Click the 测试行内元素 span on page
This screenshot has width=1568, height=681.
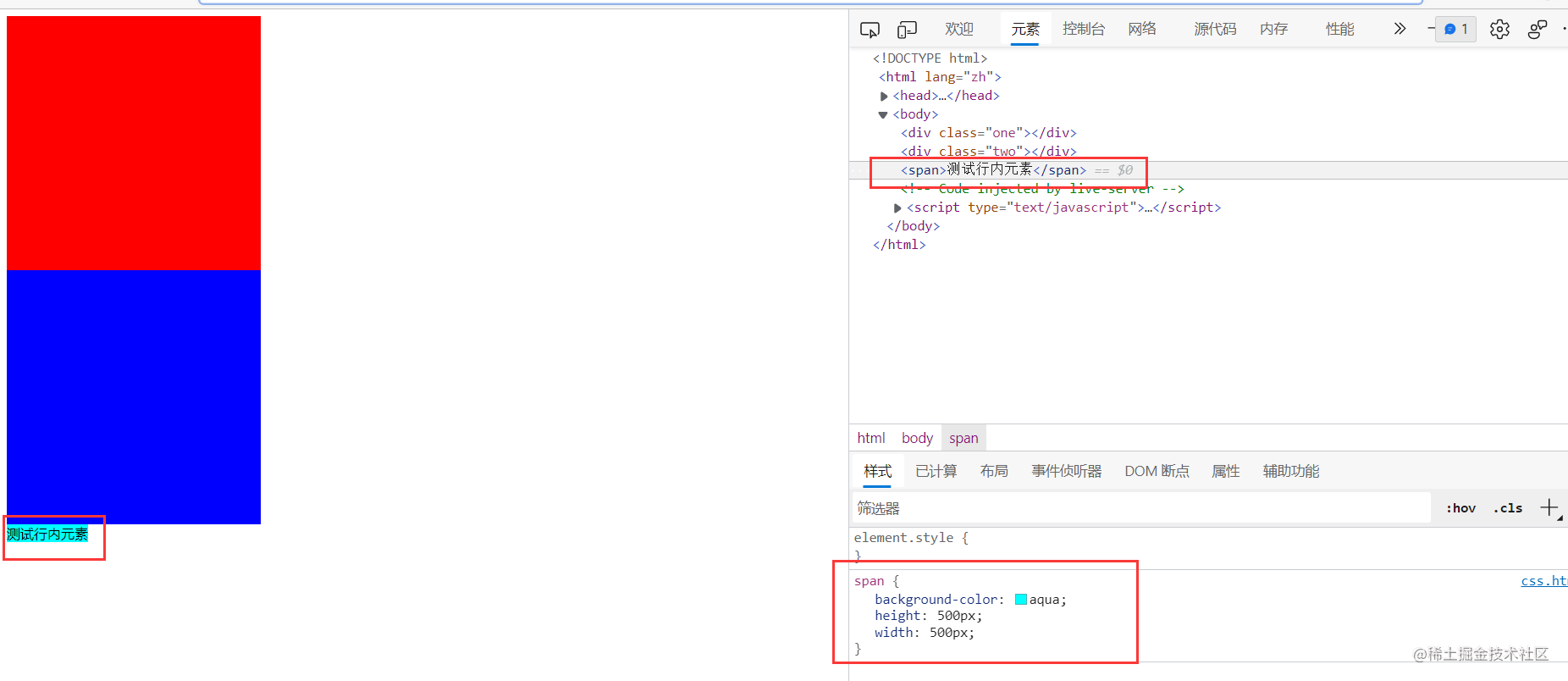point(47,534)
